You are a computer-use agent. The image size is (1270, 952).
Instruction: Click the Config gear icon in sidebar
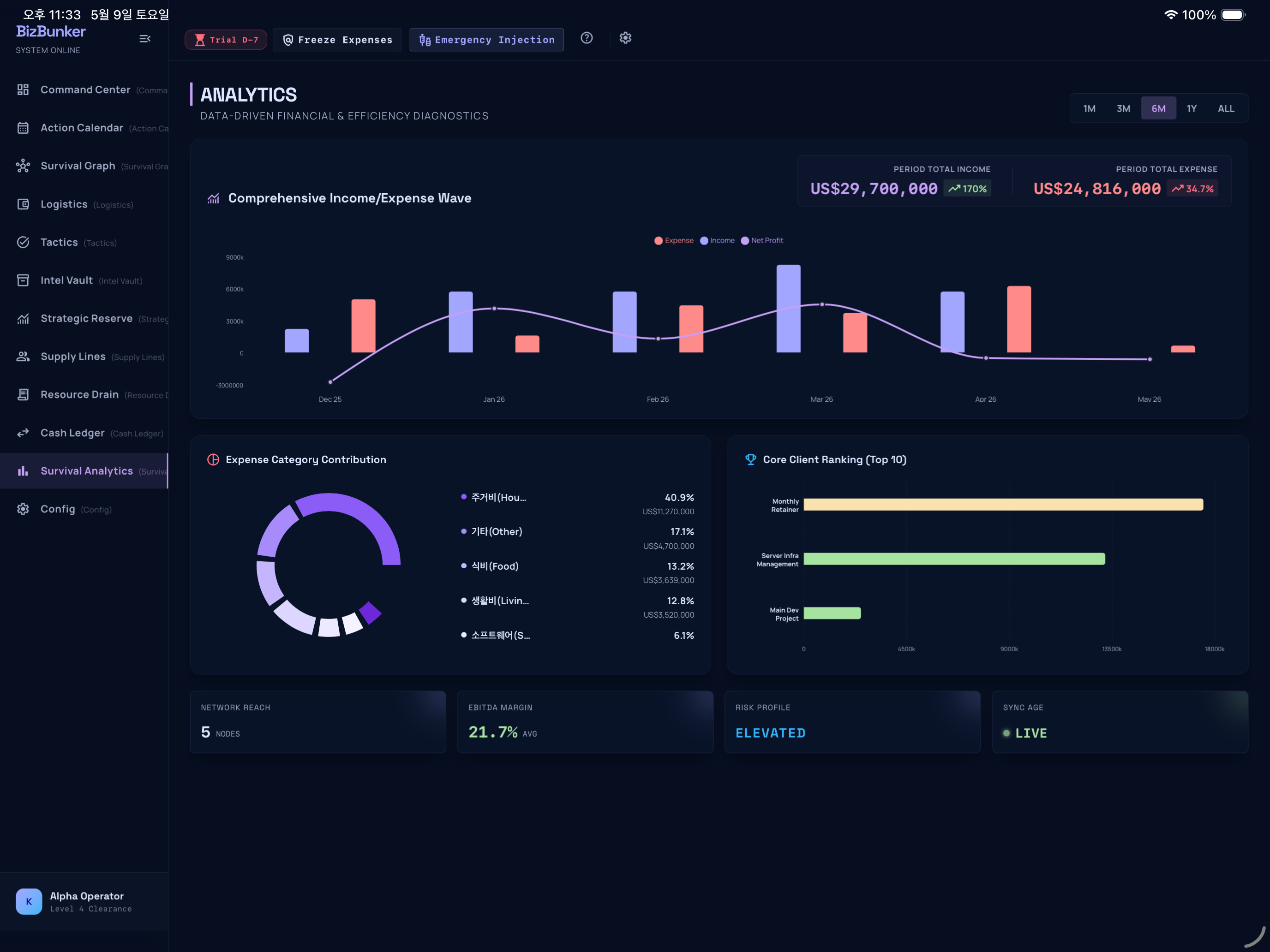pos(23,509)
